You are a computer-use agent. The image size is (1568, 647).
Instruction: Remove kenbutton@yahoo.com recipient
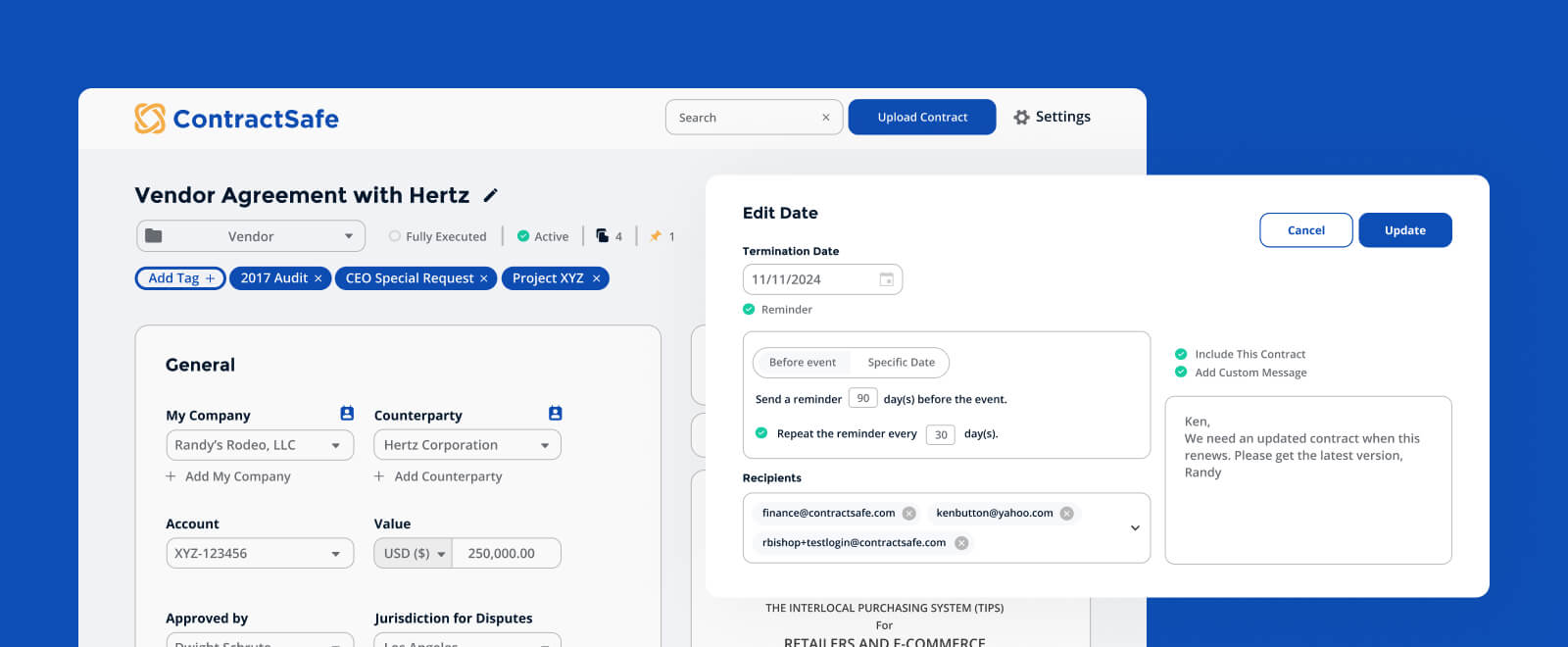coord(1067,514)
